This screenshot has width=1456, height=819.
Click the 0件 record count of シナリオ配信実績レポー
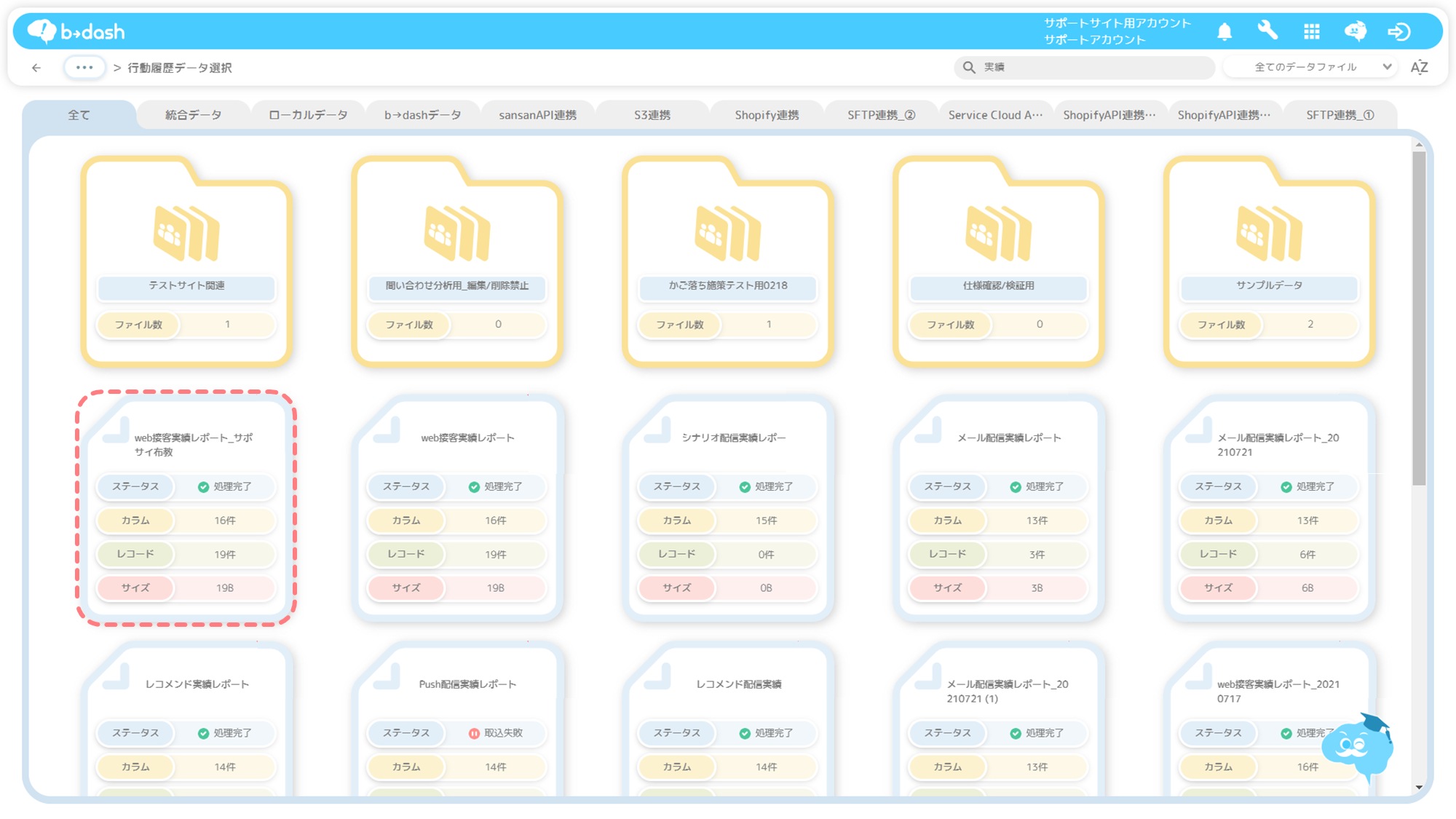(766, 555)
